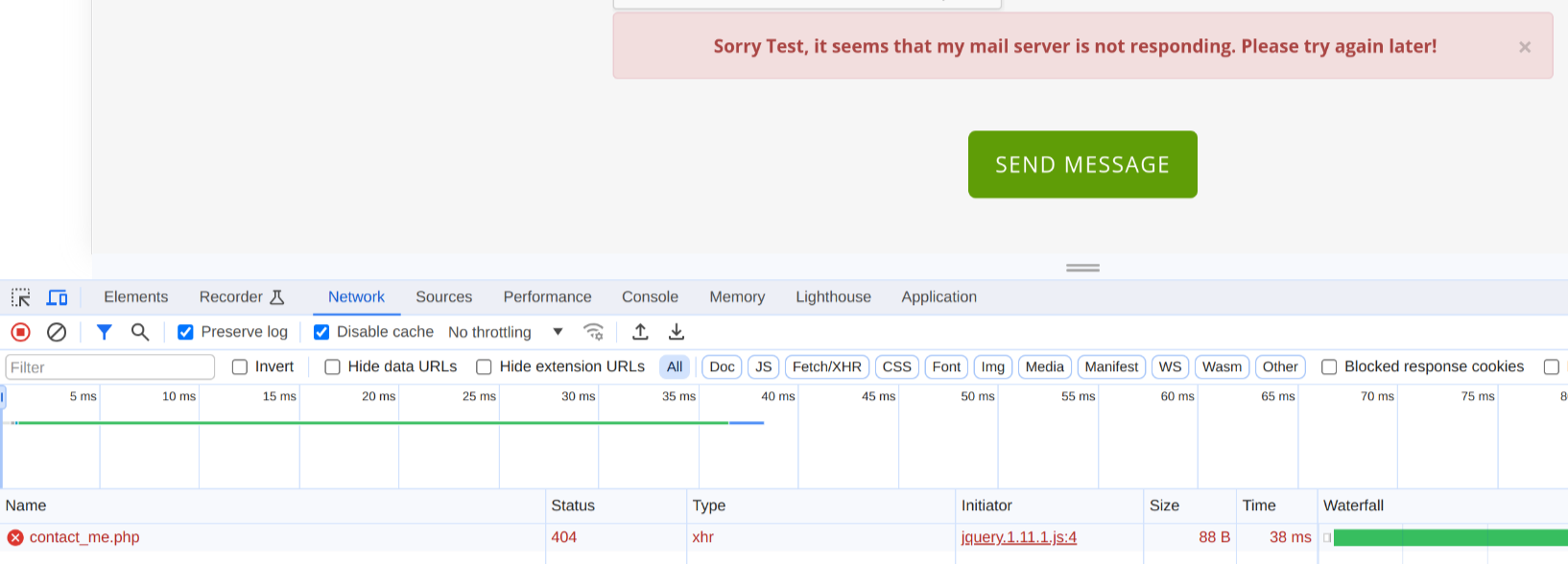Dismiss the mail server error alert
The image size is (1568, 564).
(x=1525, y=47)
